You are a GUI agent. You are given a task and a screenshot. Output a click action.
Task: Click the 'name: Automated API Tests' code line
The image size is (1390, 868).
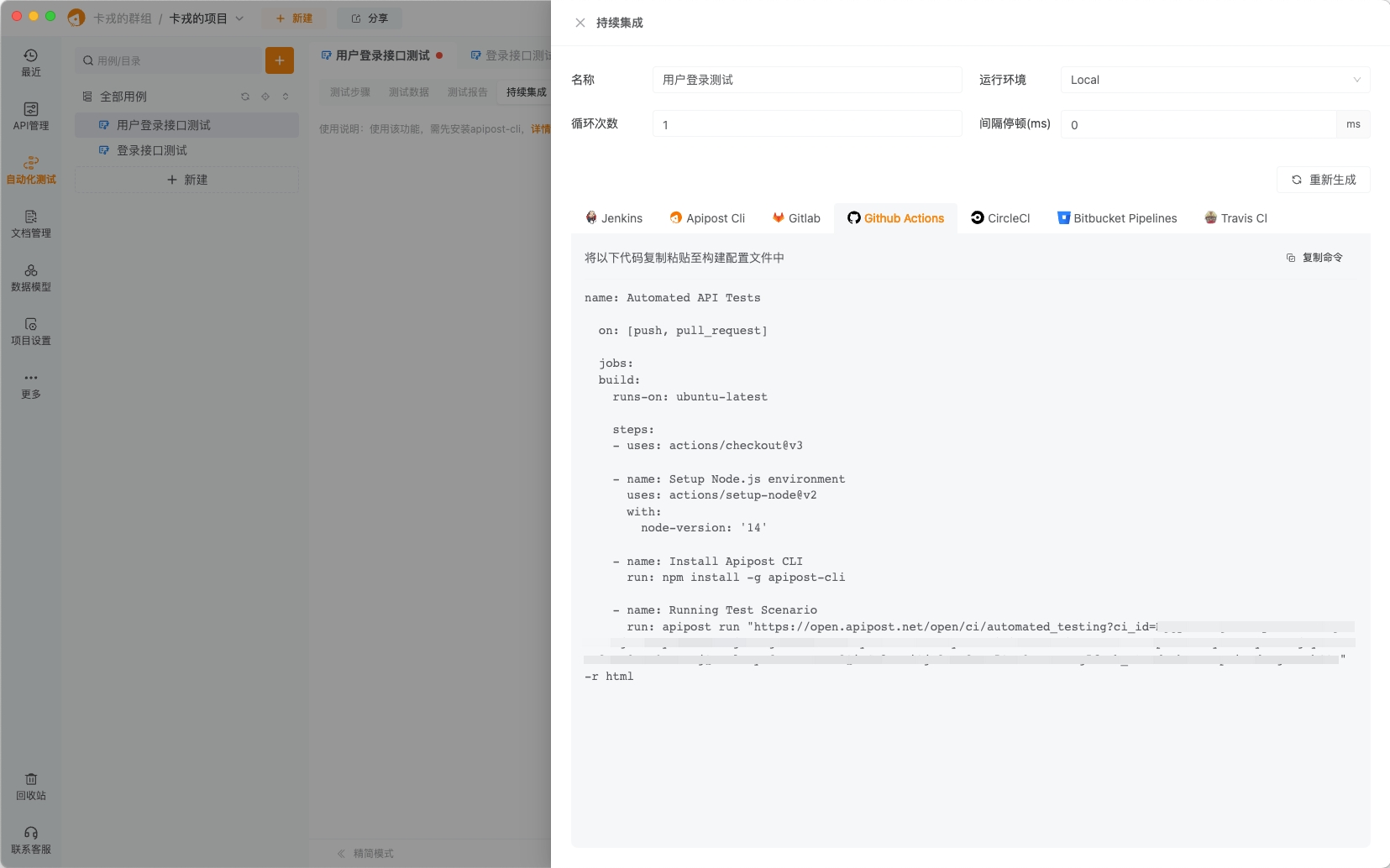[673, 298]
